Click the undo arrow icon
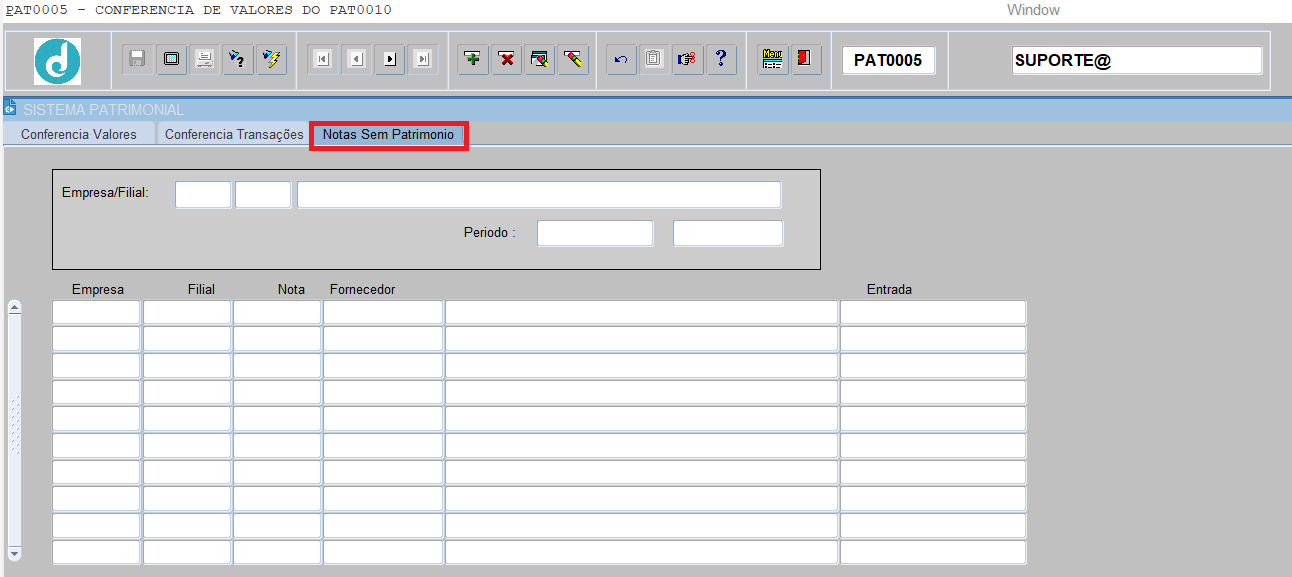Image resolution: width=1292 pixels, height=577 pixels. coord(620,59)
